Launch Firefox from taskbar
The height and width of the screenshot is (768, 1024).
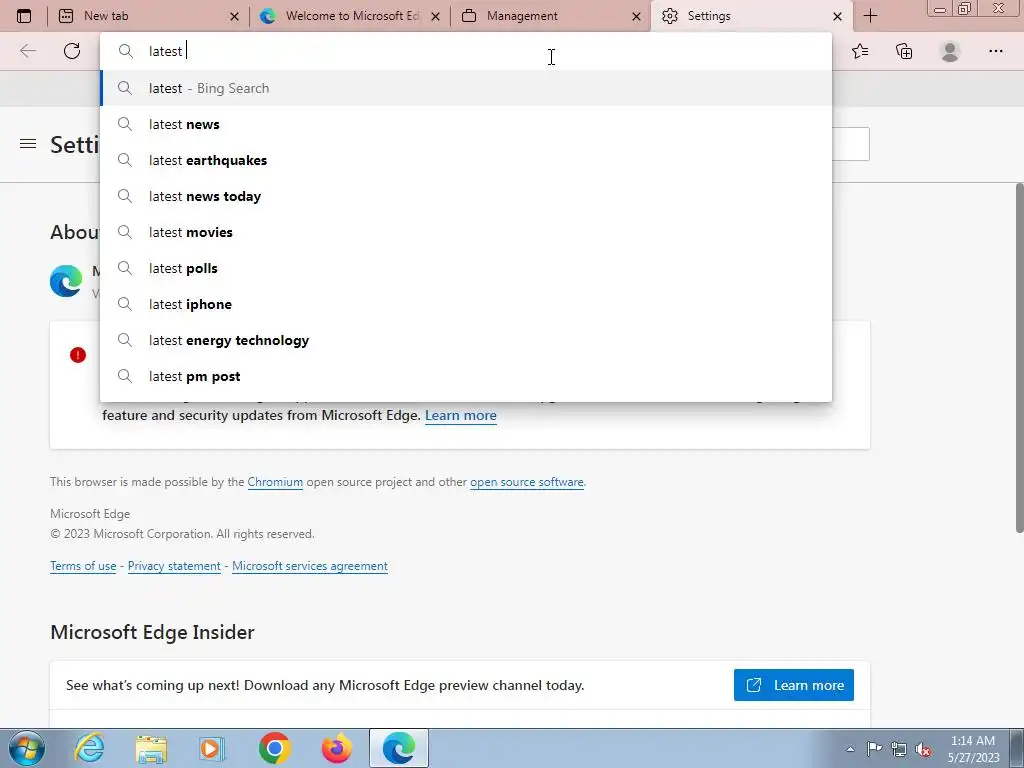336,748
